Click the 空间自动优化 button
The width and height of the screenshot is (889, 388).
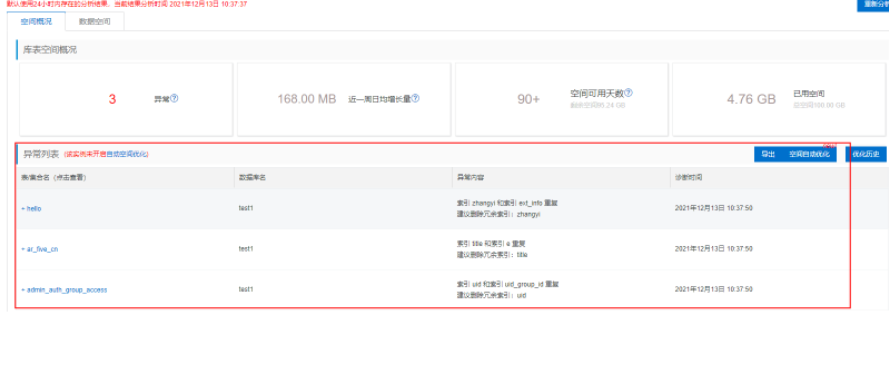coord(809,154)
